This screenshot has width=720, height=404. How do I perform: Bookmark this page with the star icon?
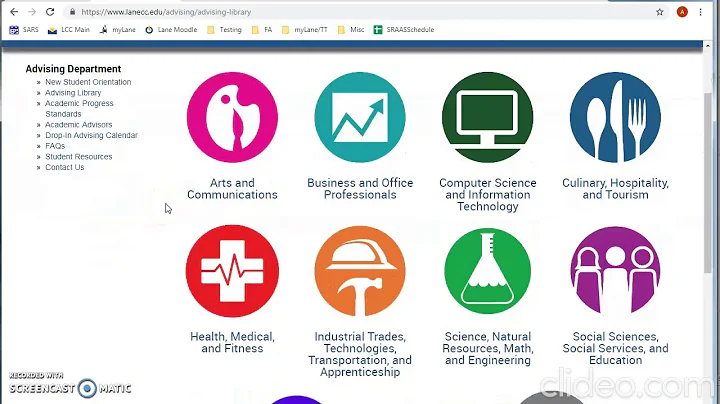pos(660,12)
